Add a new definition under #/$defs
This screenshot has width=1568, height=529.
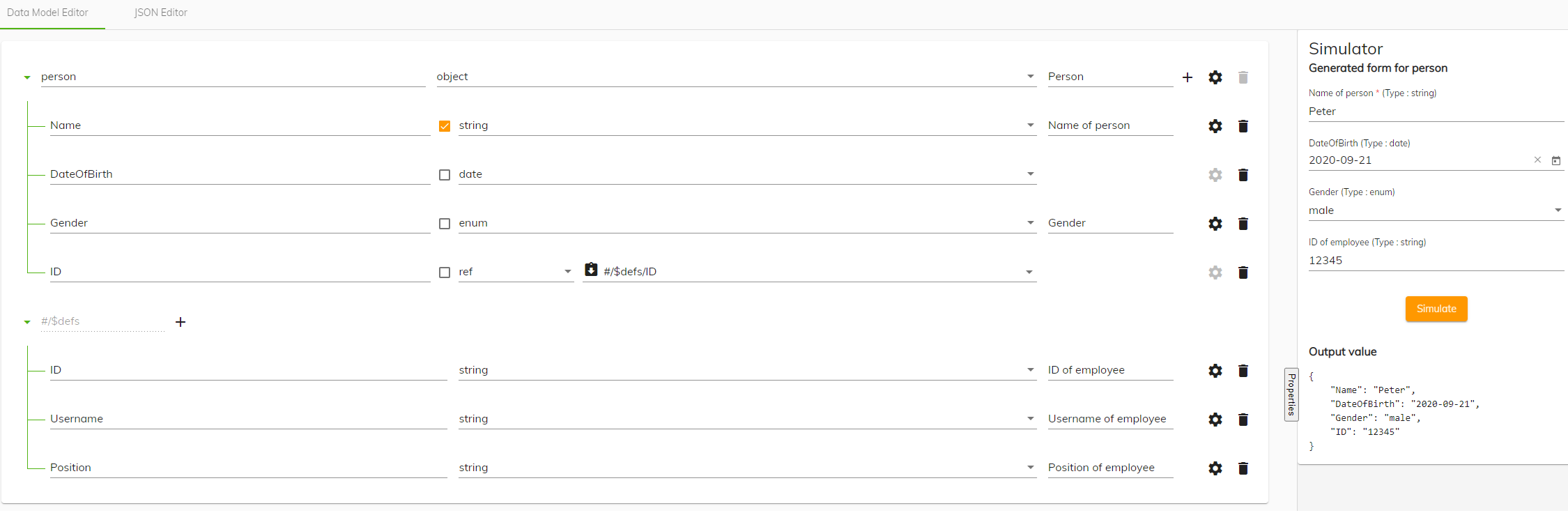pos(180,322)
